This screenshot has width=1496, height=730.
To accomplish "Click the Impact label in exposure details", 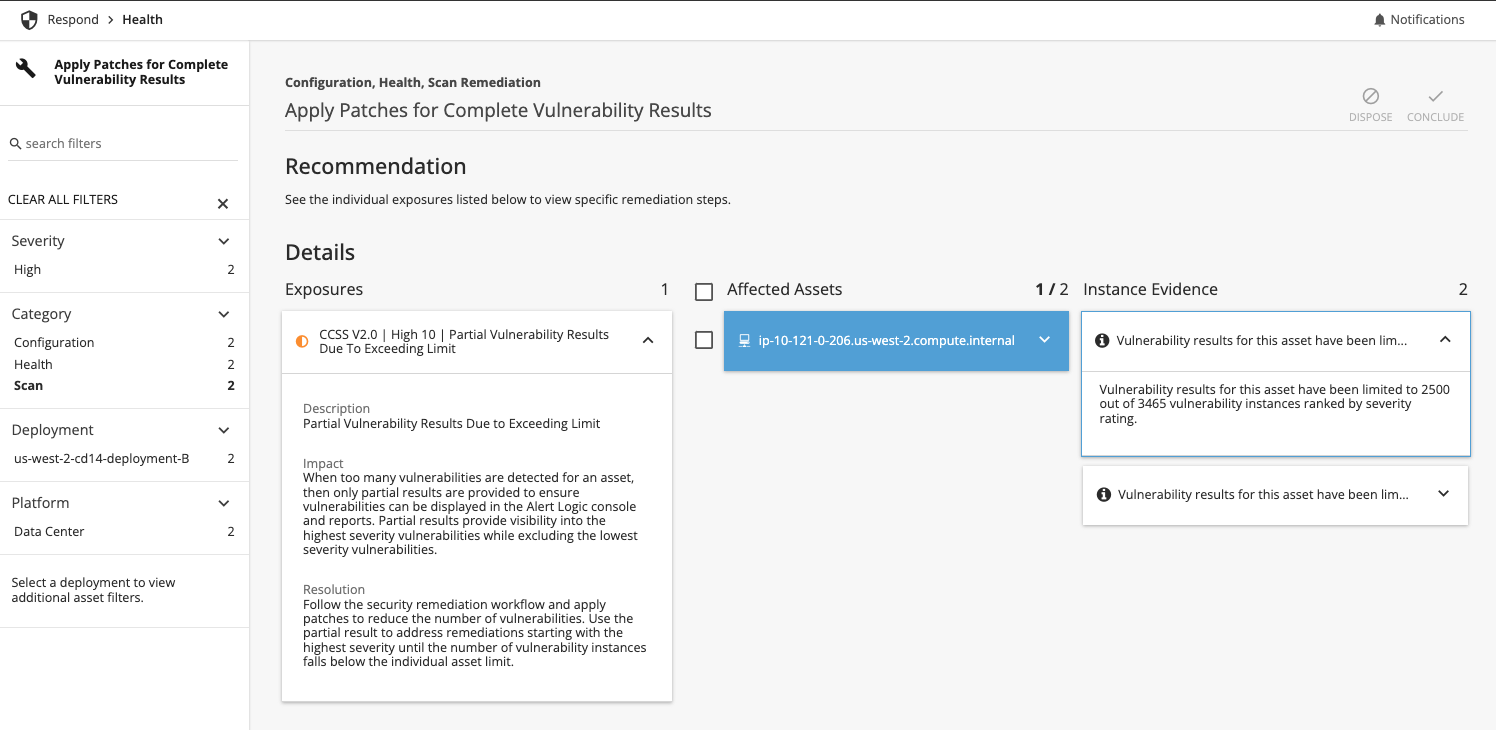I will click(323, 464).
